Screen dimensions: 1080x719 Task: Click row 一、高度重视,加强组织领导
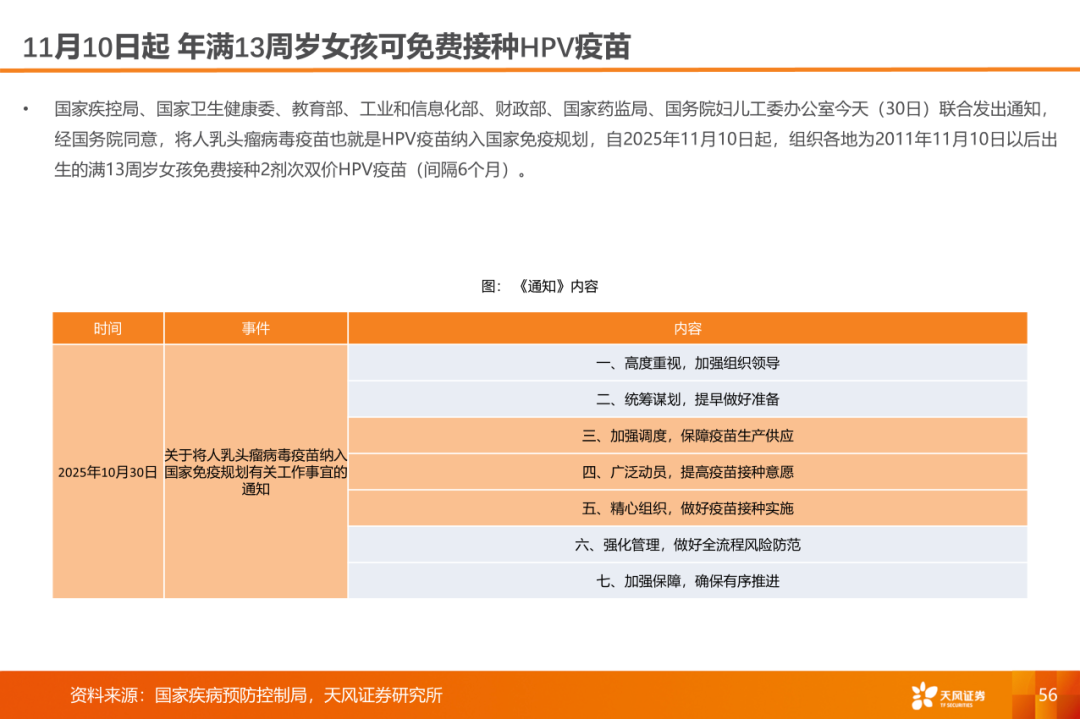tap(687, 363)
